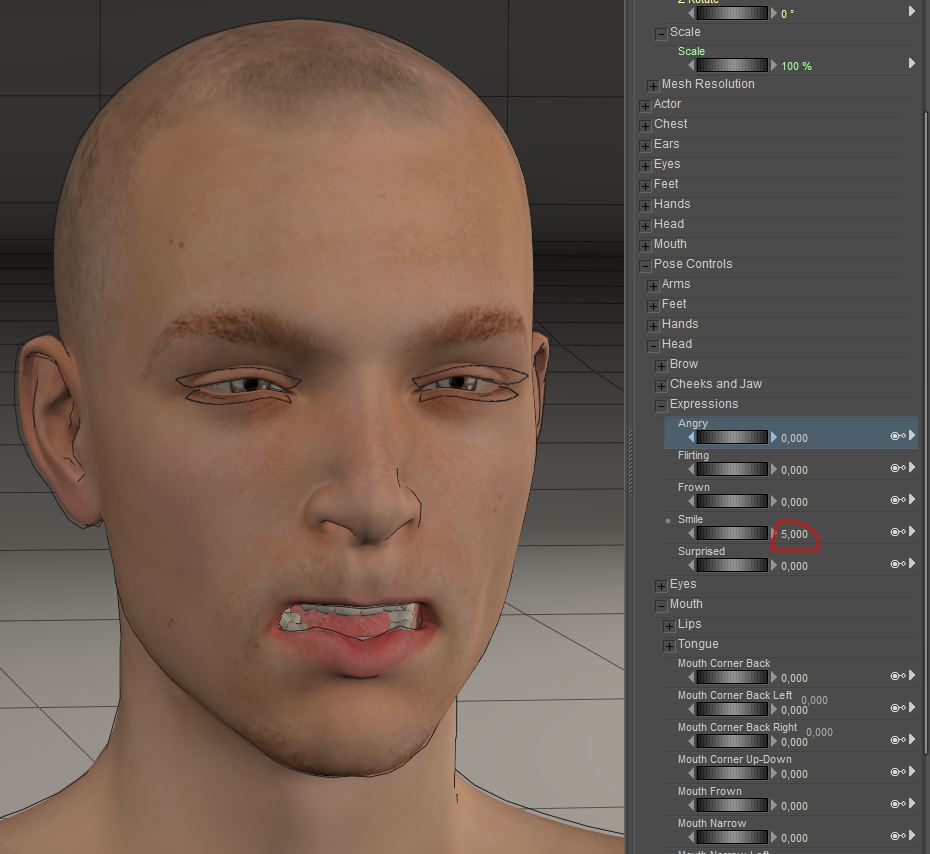
Task: Click the Scale slider bar
Action: [732, 65]
